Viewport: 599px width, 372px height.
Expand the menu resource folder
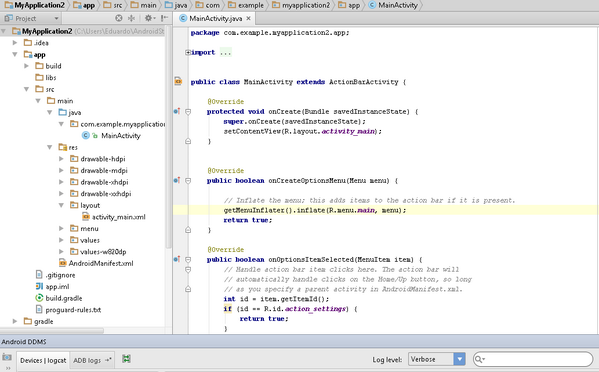61,228
